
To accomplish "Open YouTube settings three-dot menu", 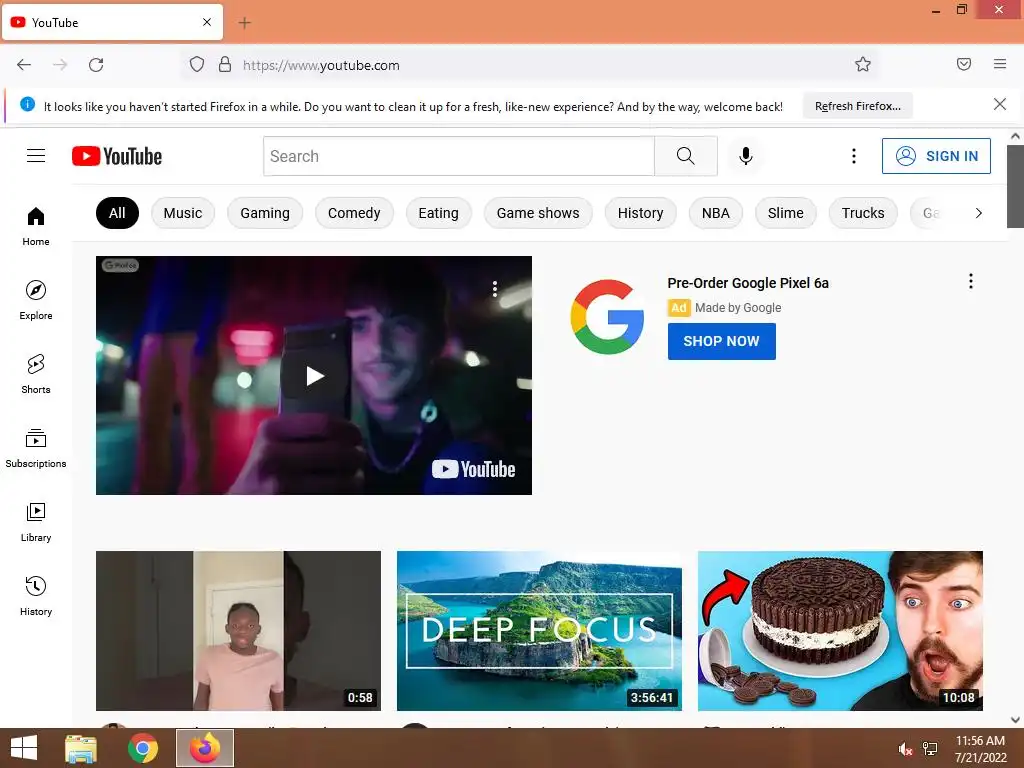I will (x=854, y=156).
